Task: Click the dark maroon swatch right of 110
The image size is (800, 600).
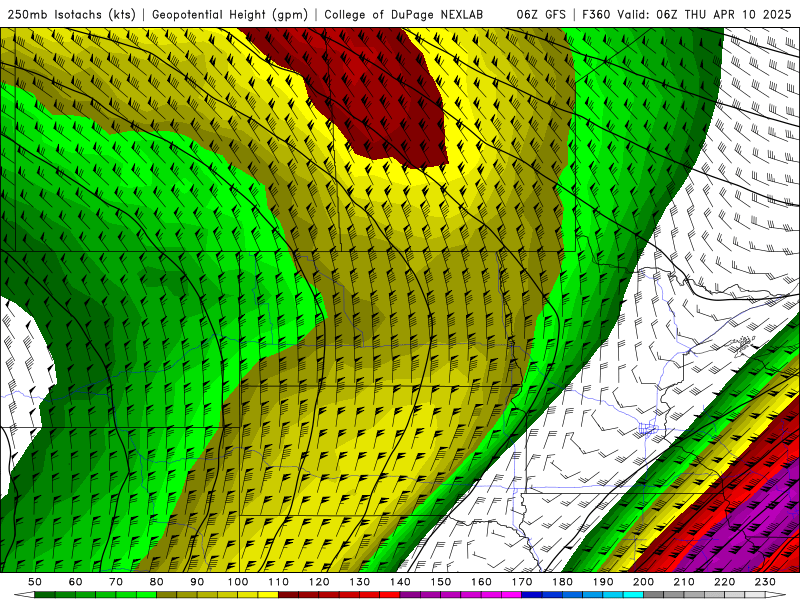Action: click(x=288, y=595)
